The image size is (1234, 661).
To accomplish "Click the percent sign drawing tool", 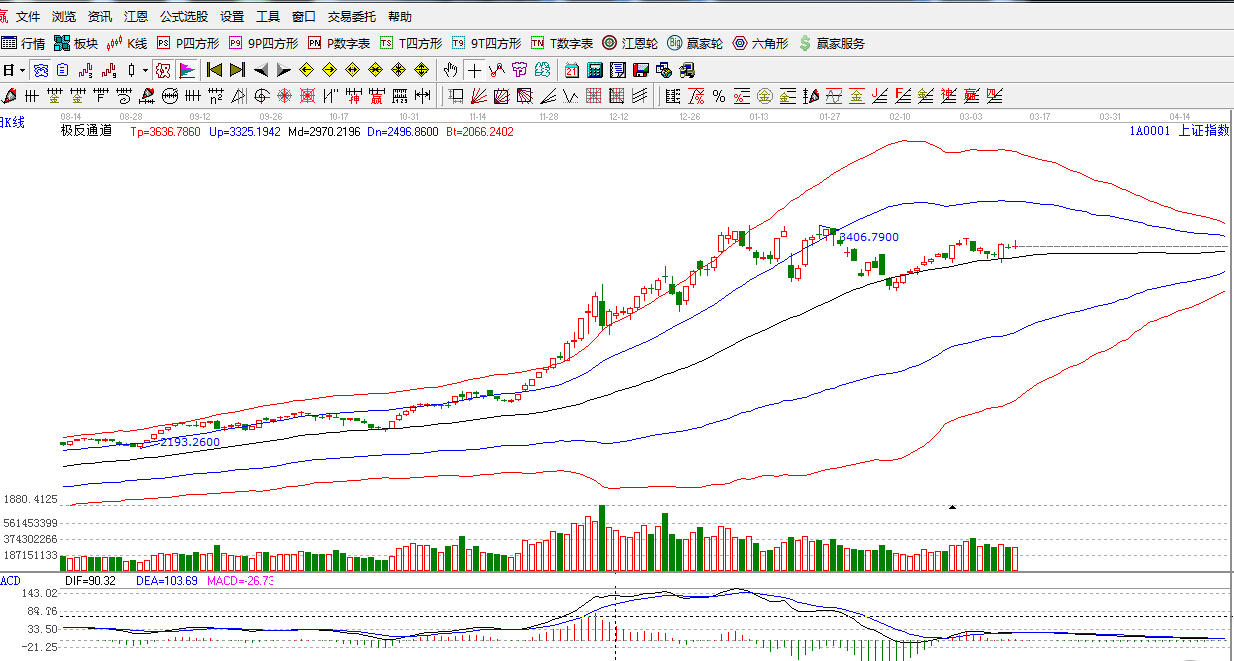I will click(718, 96).
